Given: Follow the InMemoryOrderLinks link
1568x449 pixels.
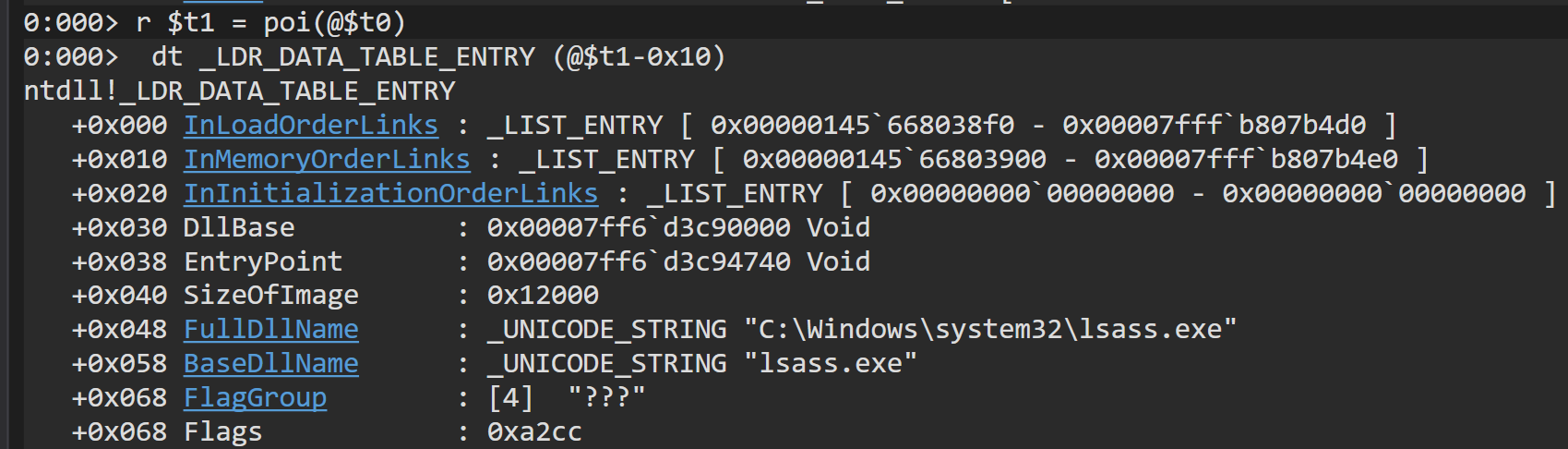Looking at the screenshot, I should pyautogui.click(x=327, y=159).
